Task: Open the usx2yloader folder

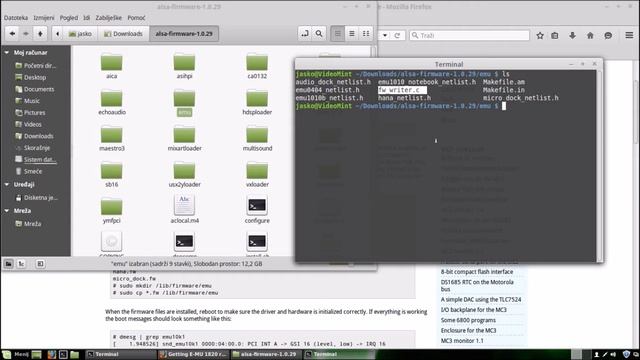Action: (x=184, y=174)
